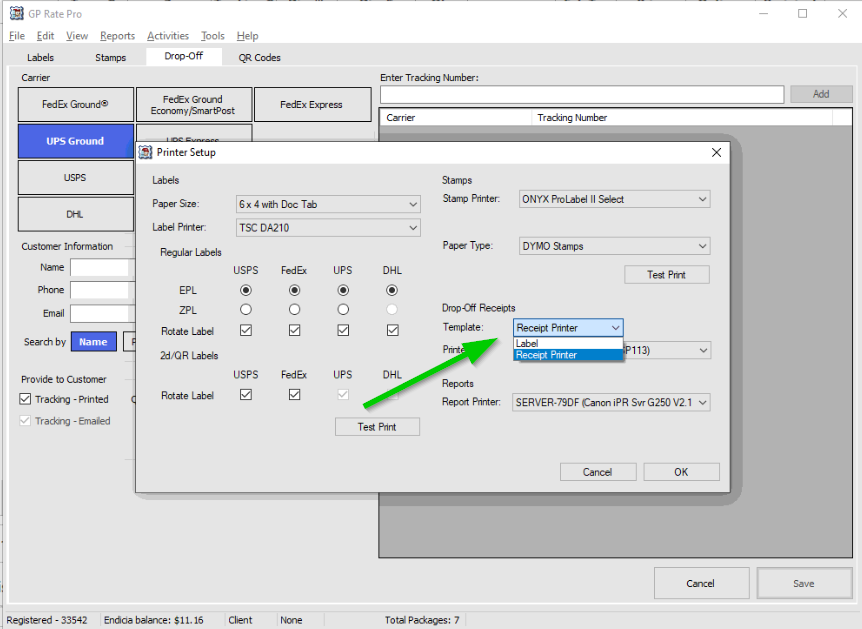The image size is (862, 629).
Task: Open the View menu
Action: [77, 36]
